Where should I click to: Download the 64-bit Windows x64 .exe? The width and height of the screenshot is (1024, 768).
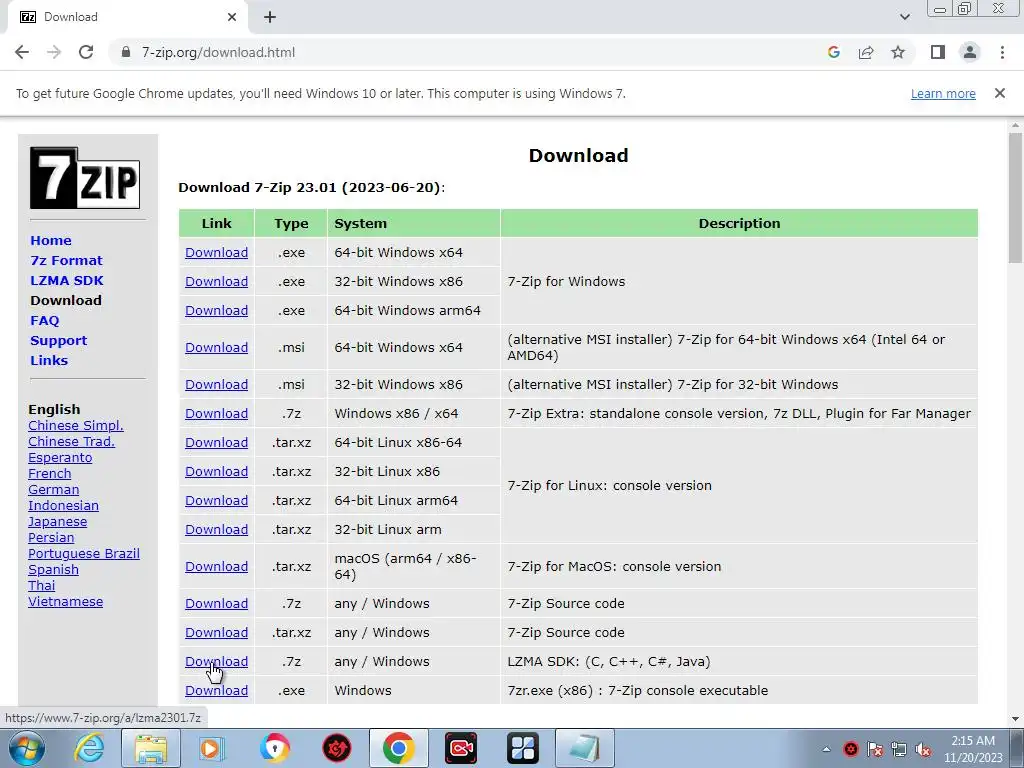216,253
